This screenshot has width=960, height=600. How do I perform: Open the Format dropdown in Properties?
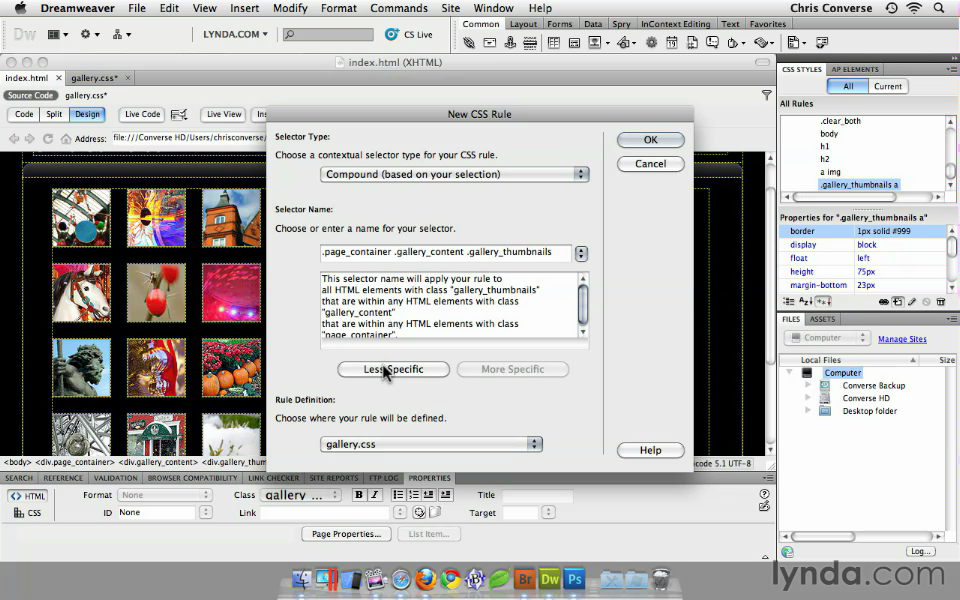[165, 495]
